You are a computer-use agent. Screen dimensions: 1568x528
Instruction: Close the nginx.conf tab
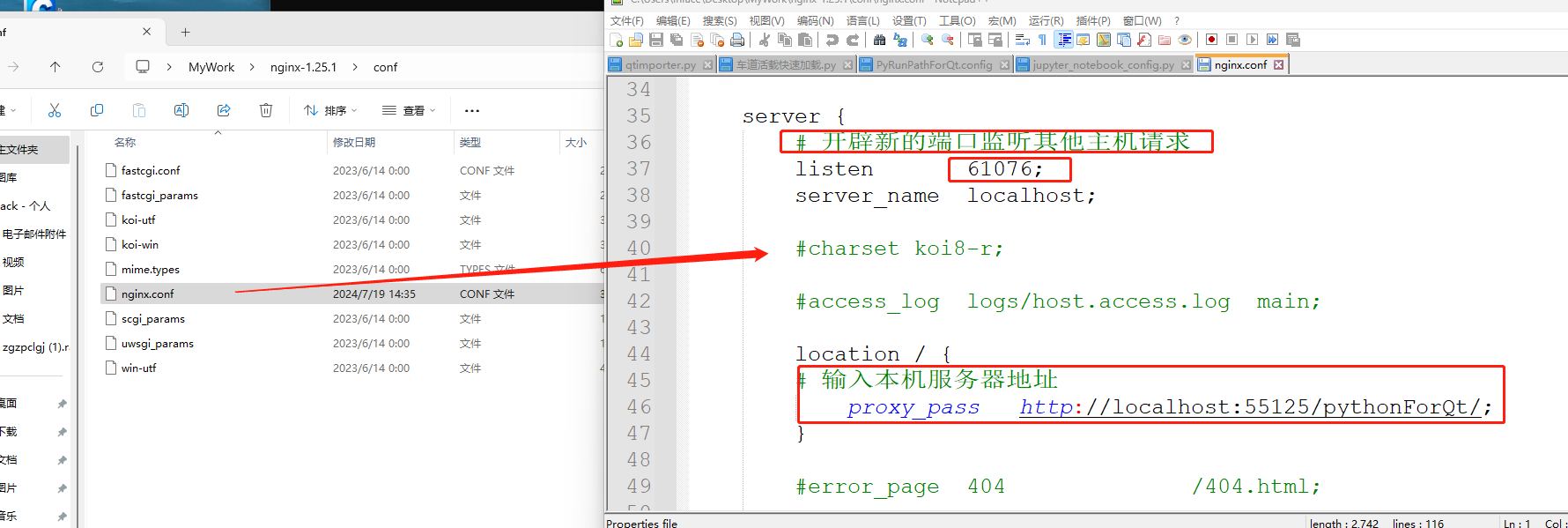click(x=1279, y=64)
